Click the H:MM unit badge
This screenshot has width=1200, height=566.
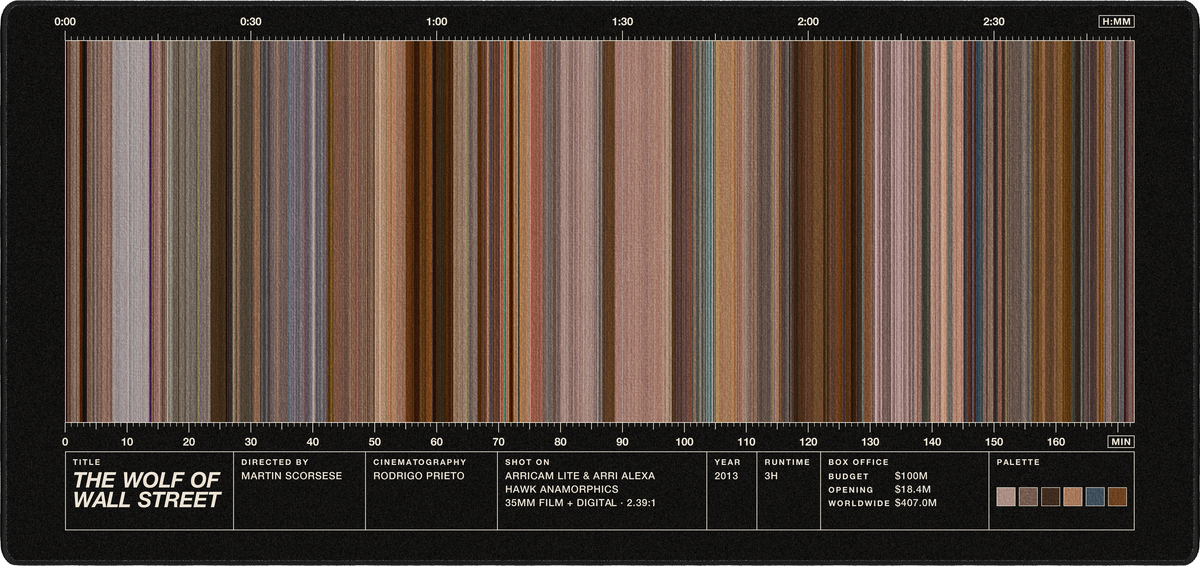click(1116, 21)
